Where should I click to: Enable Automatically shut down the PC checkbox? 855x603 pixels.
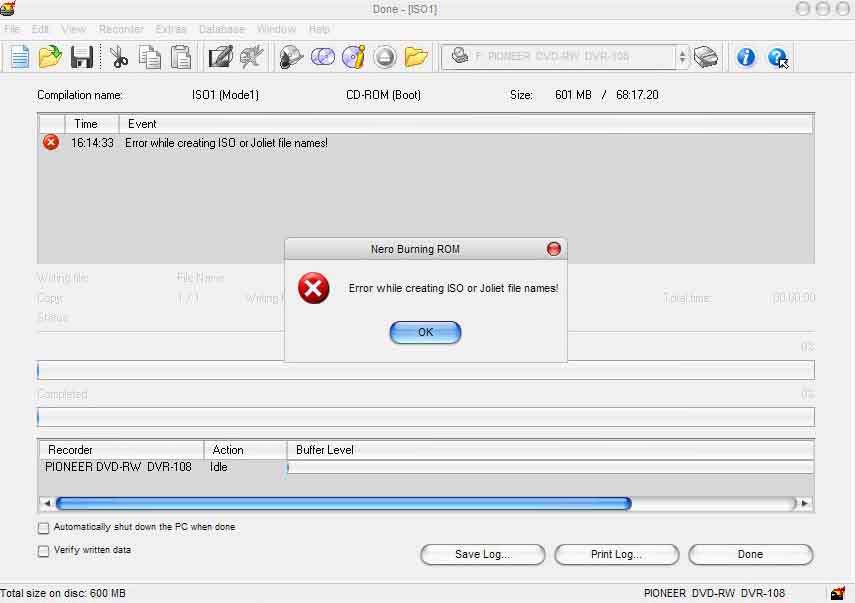[x=44, y=527]
